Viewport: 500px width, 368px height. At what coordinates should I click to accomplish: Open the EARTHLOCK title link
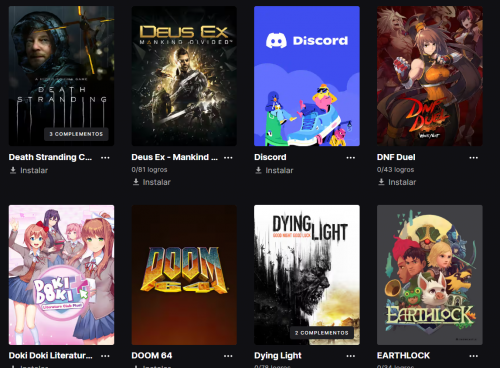click(403, 356)
